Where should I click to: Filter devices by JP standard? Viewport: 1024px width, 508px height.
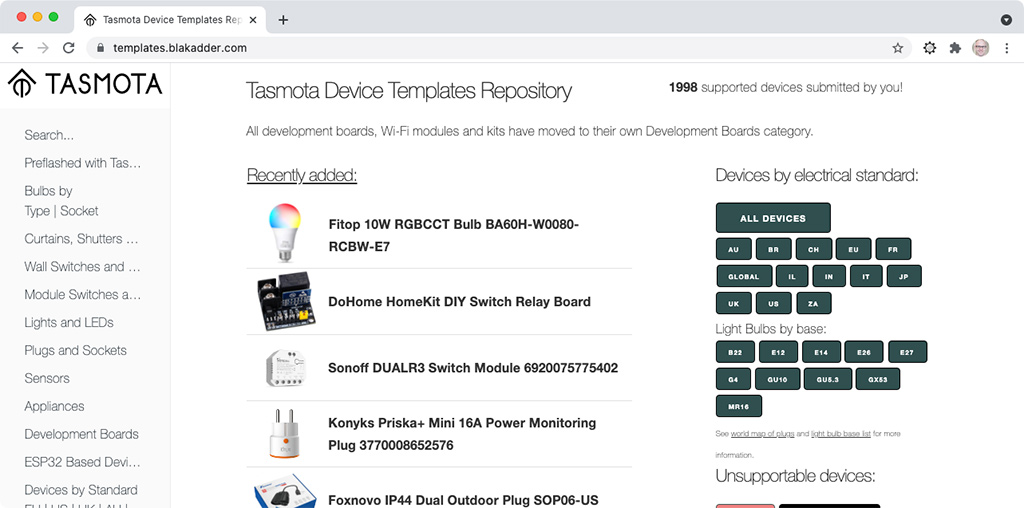[904, 276]
